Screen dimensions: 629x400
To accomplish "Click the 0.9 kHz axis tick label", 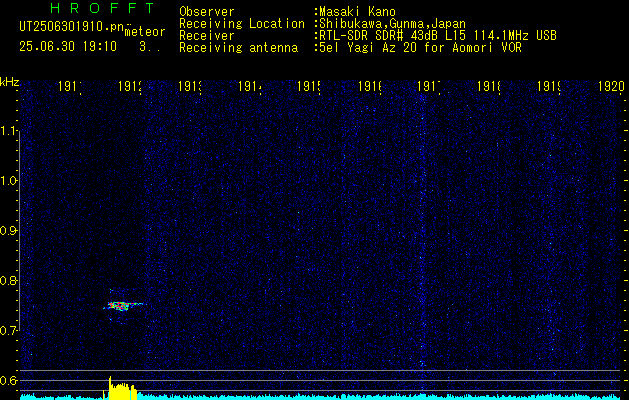I will (9, 231).
